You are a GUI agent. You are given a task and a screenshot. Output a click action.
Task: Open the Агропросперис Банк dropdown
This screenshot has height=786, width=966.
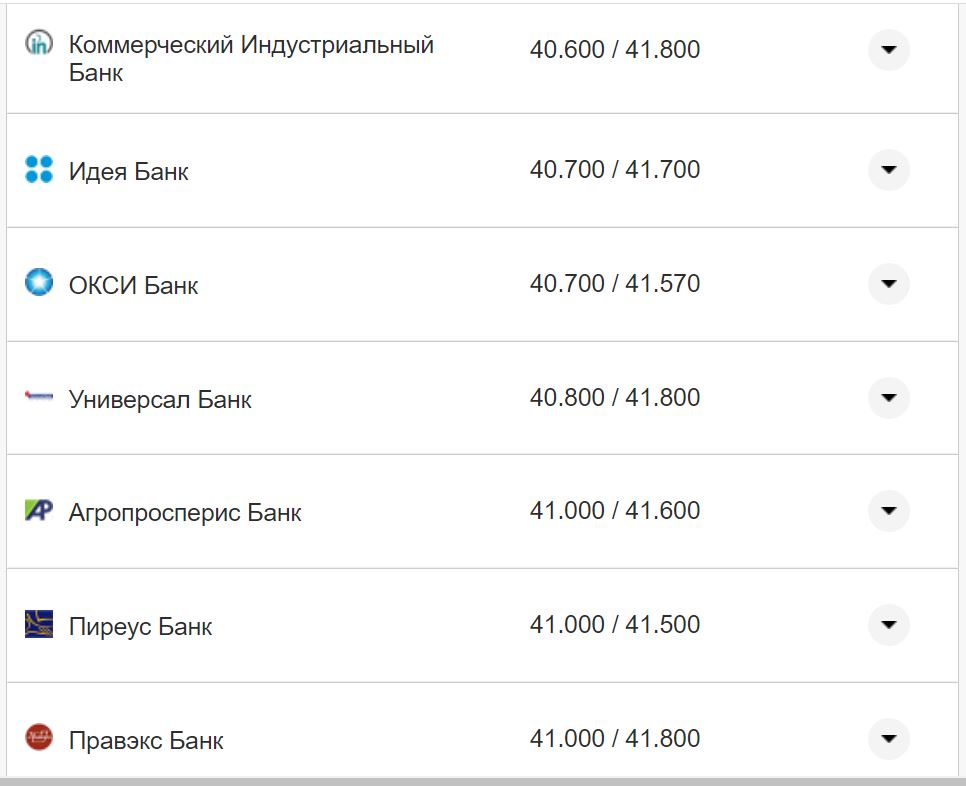click(x=888, y=511)
